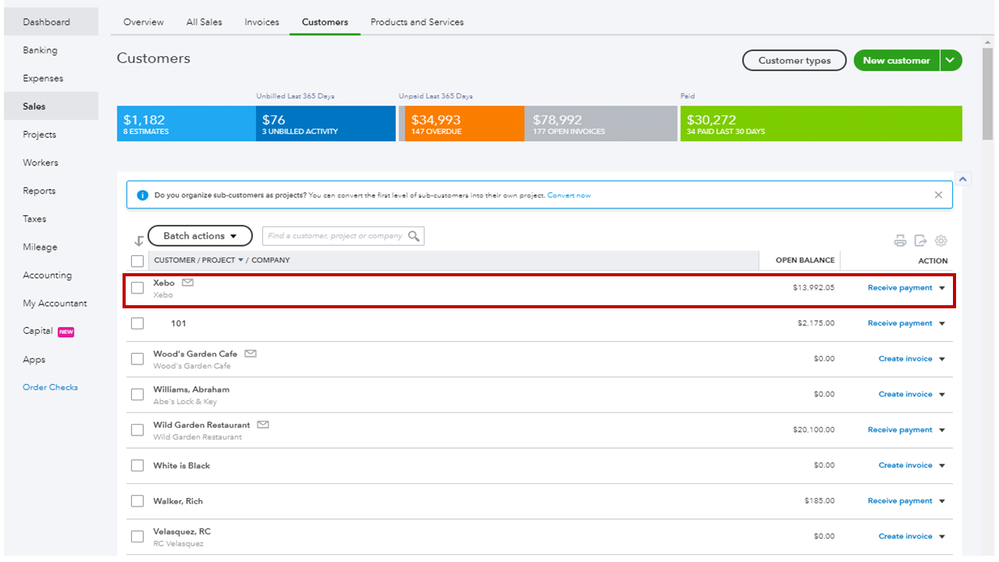
Task: Open action dropdown arrow for 101
Action: pos(942,324)
